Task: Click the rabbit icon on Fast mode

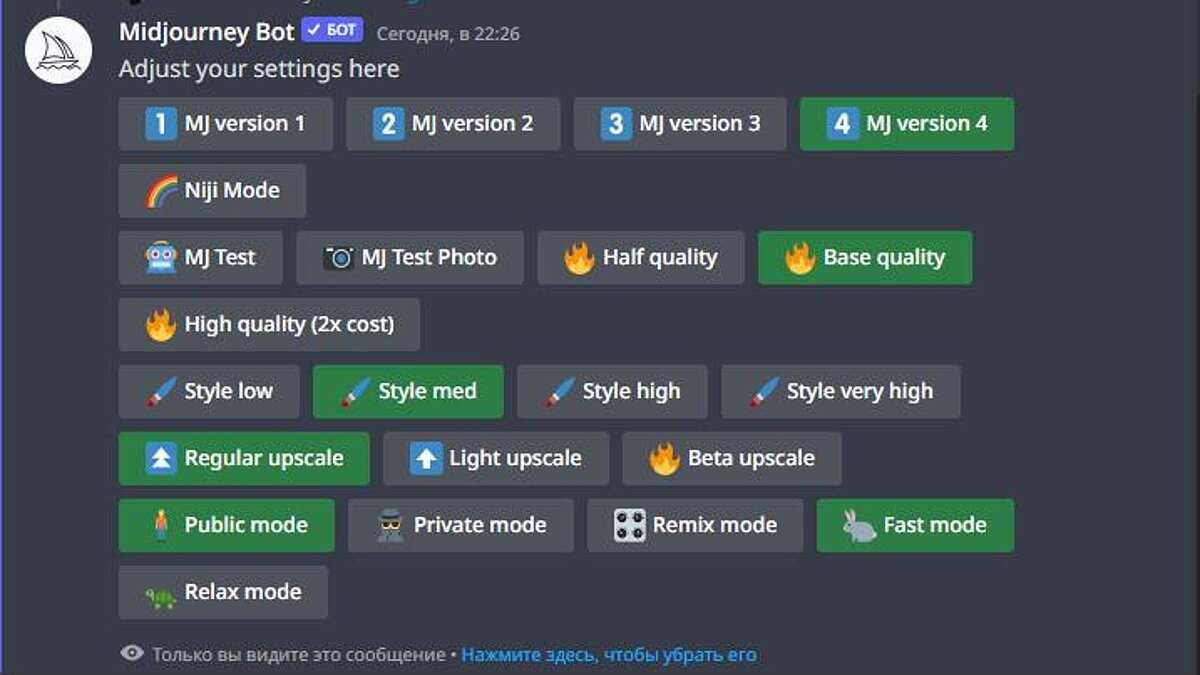Action: [x=859, y=526]
